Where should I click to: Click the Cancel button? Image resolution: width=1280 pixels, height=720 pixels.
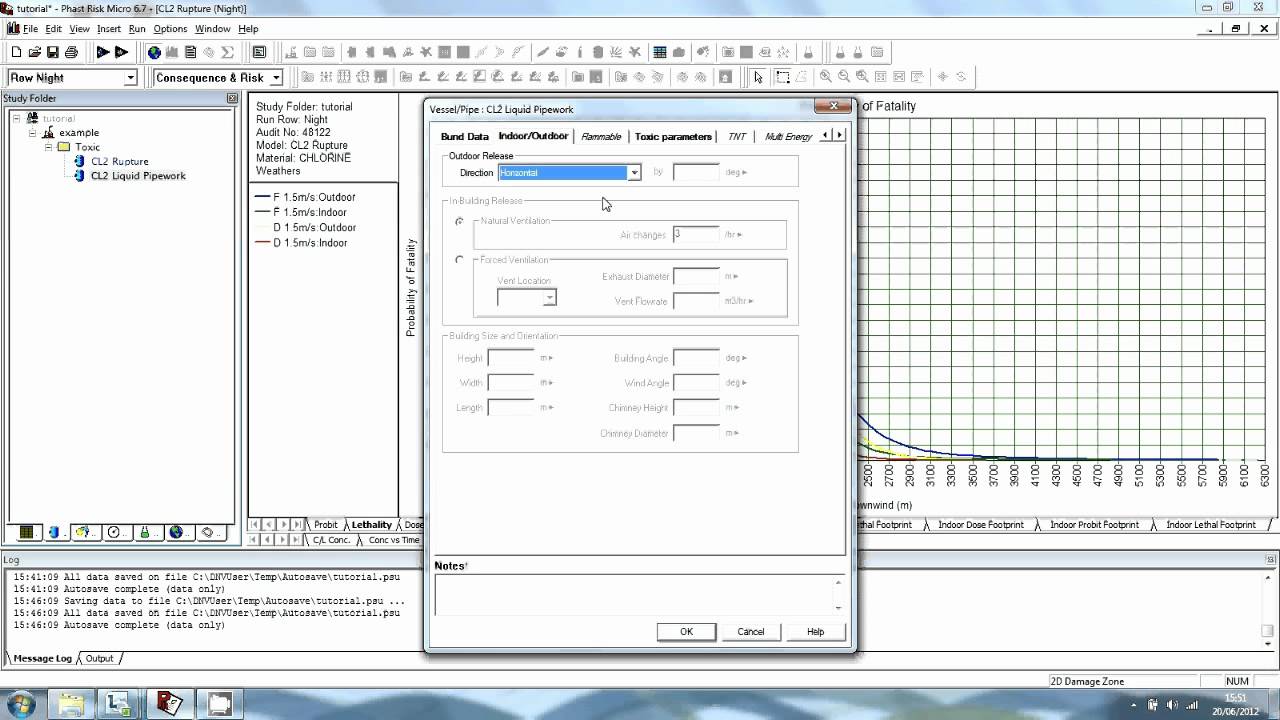click(751, 631)
